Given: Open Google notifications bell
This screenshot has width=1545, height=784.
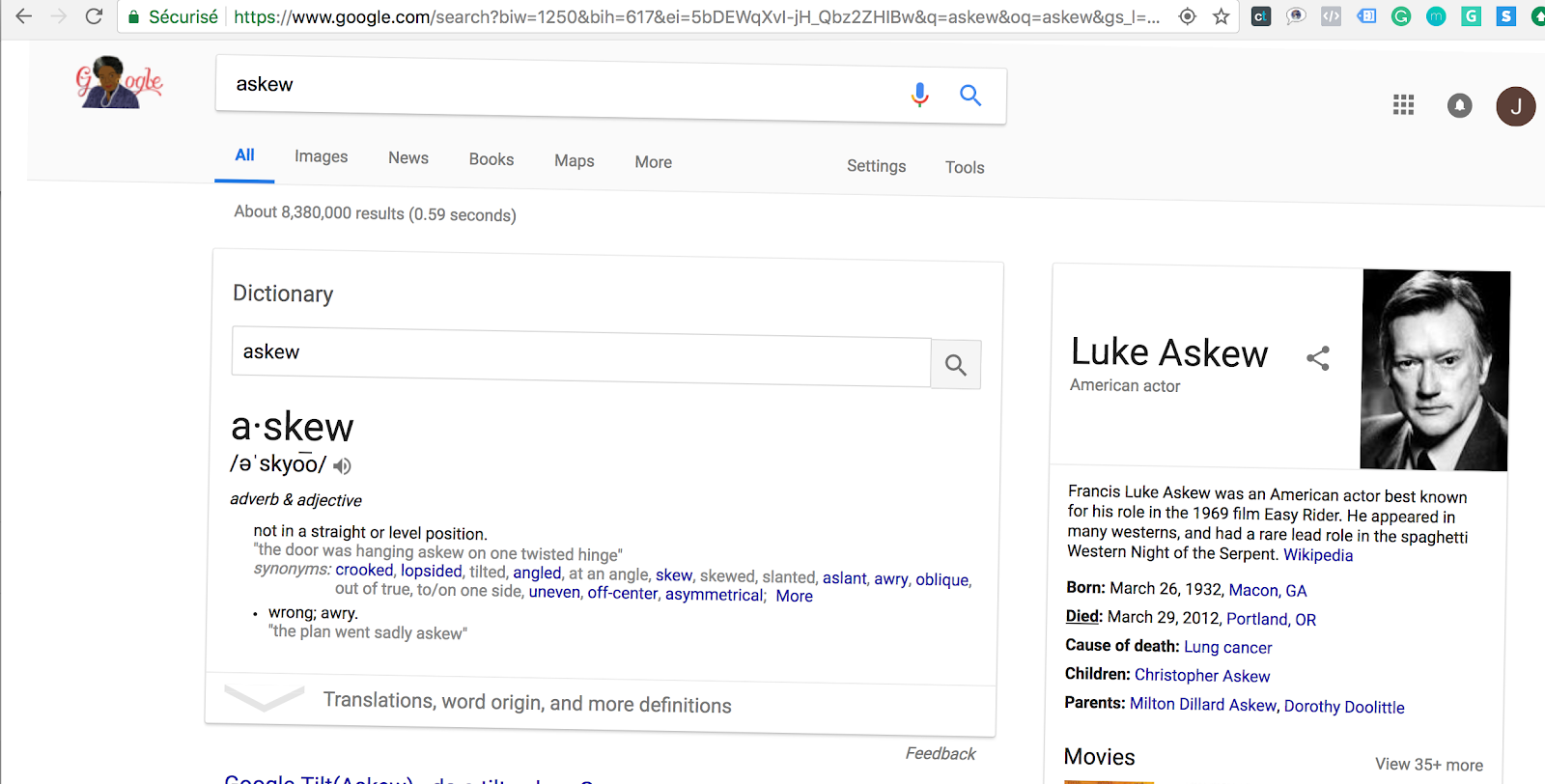Looking at the screenshot, I should click(x=1460, y=105).
